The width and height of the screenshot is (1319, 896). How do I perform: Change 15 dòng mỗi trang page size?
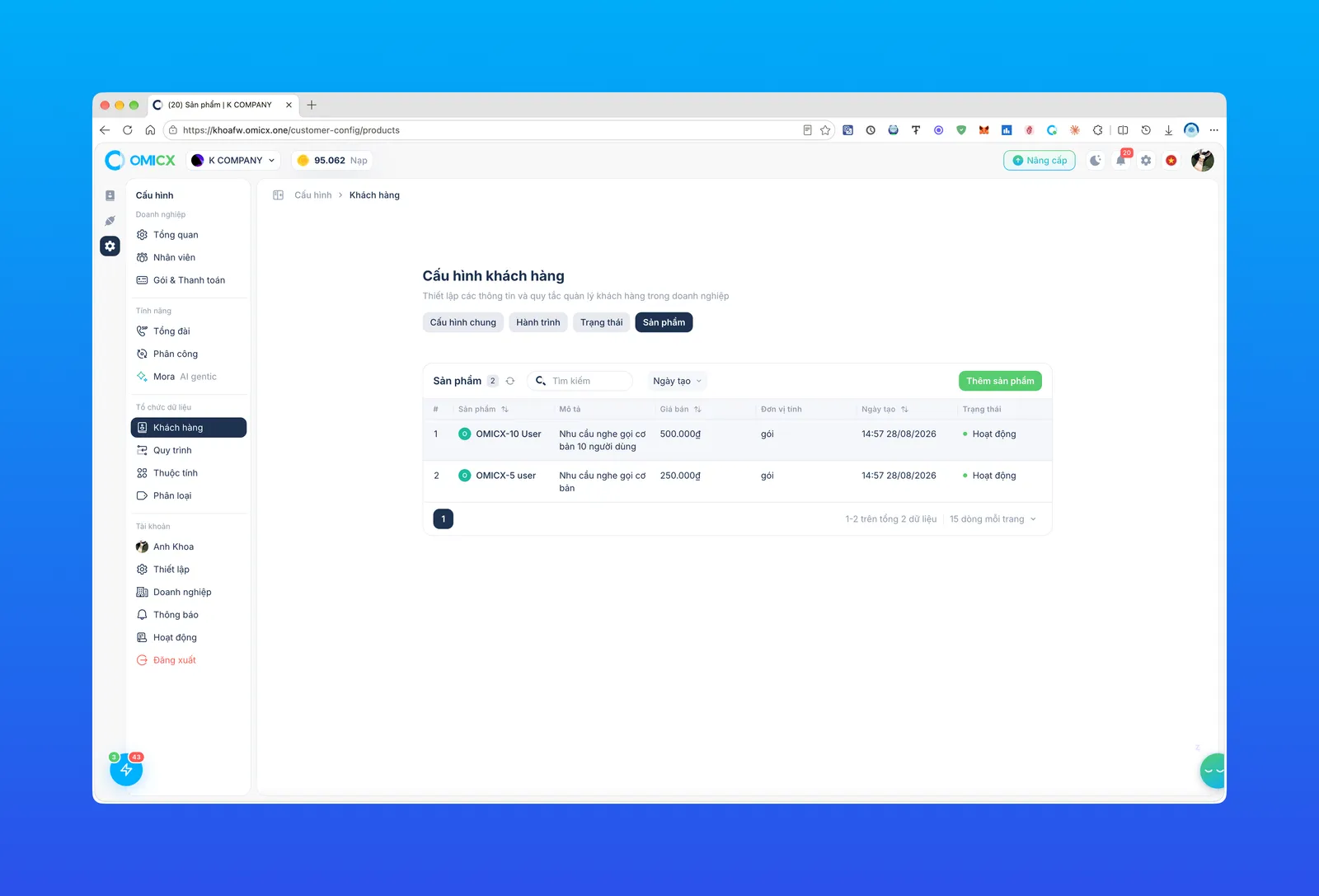[x=993, y=519]
